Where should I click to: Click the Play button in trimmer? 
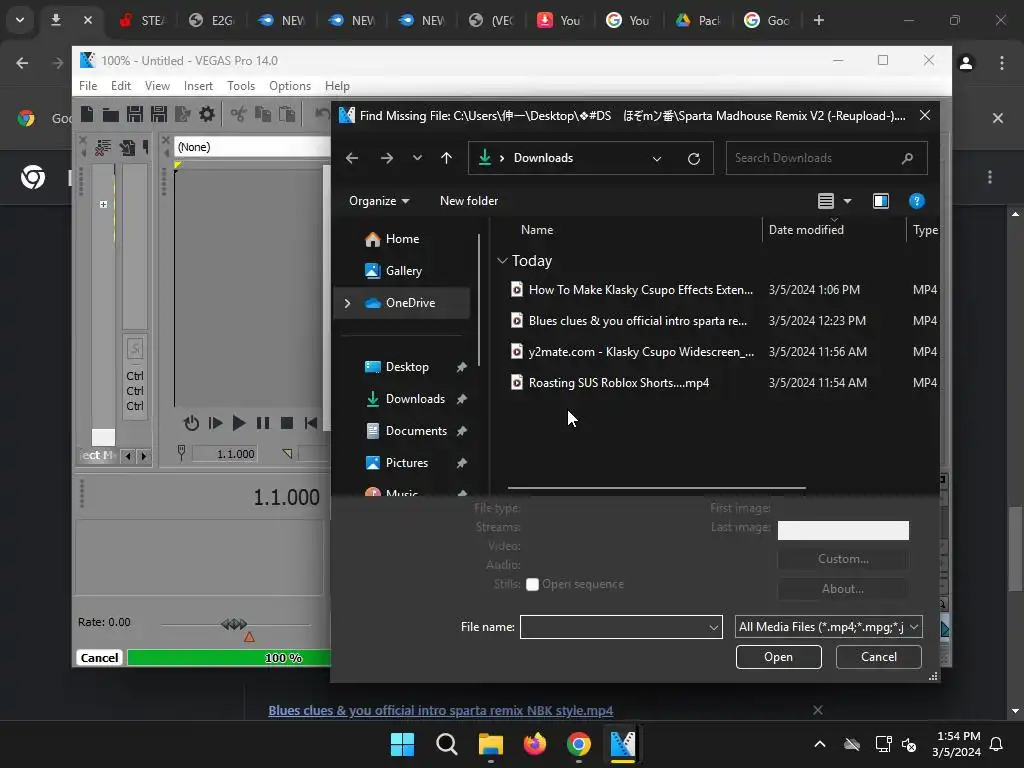pyautogui.click(x=239, y=423)
